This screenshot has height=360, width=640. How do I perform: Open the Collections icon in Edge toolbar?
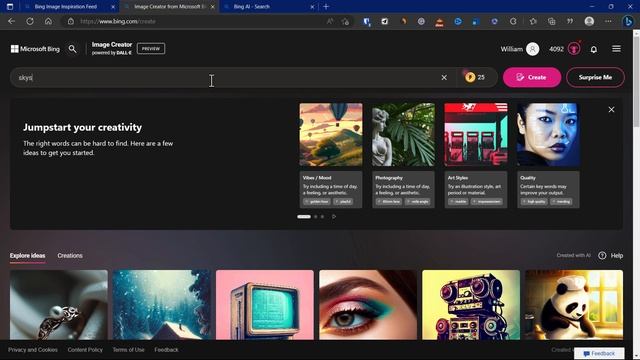(551, 21)
